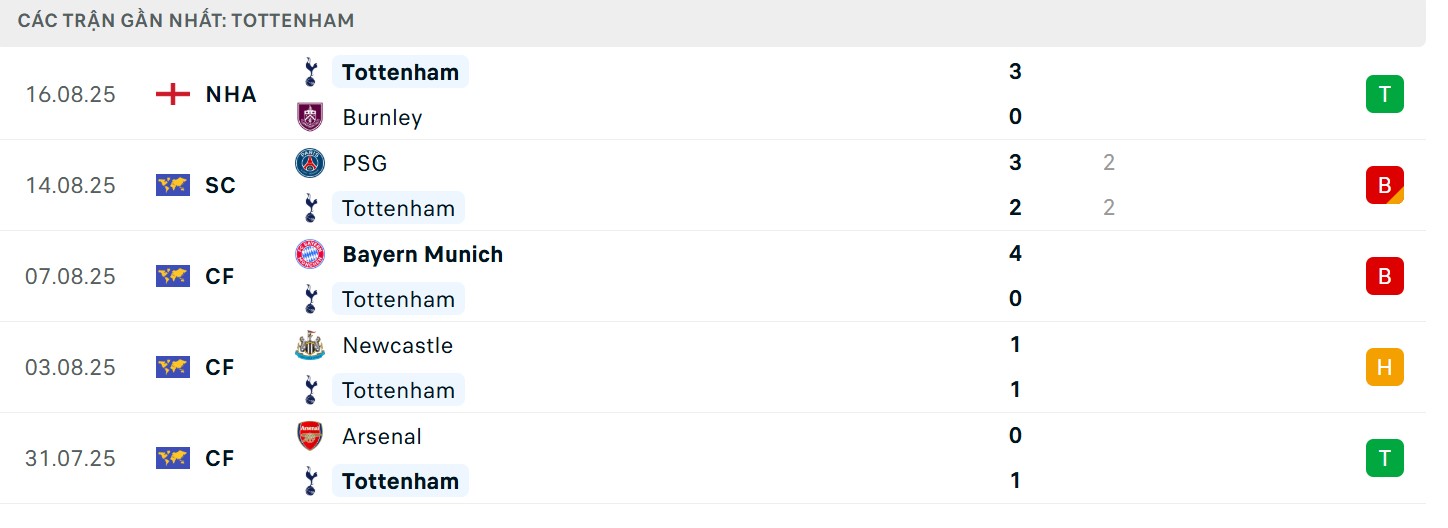Select the 14.08.25 match date
This screenshot has width=1448, height=528.
pos(70,185)
